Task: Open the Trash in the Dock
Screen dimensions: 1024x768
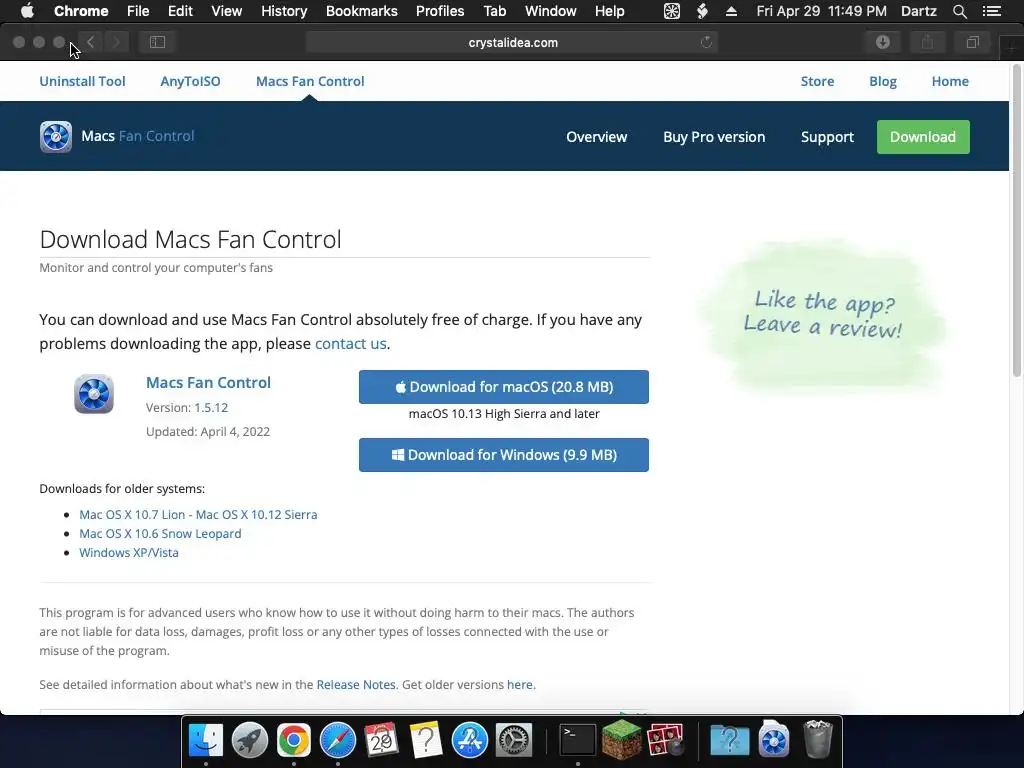Action: tap(818, 739)
